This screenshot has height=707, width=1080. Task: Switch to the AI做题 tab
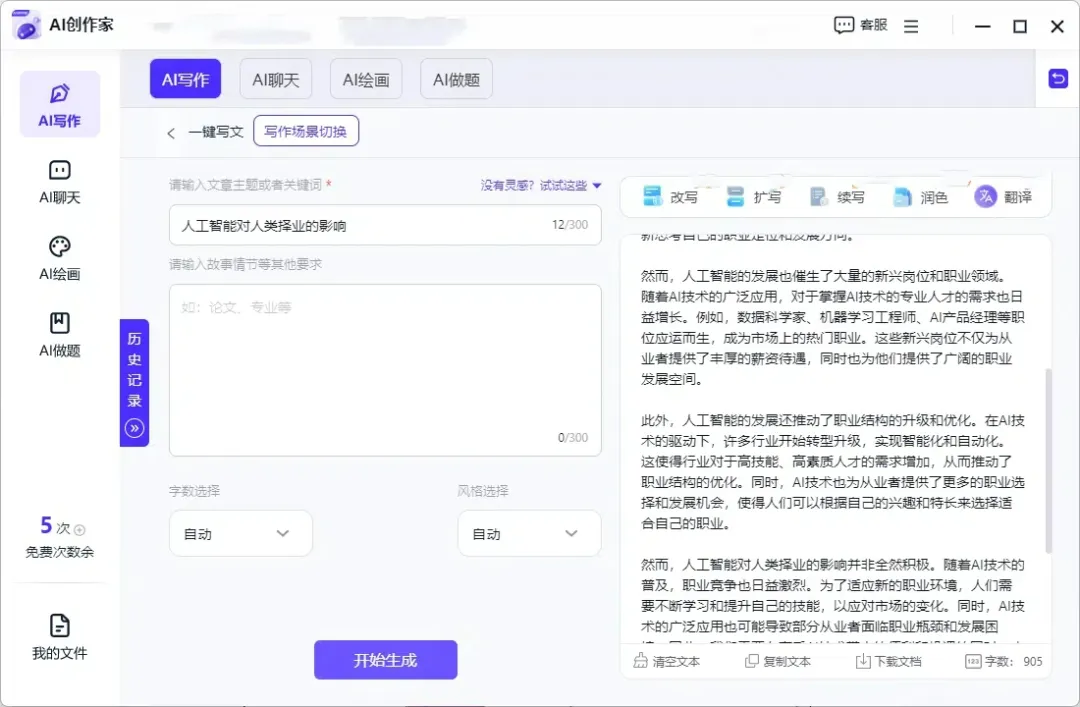(456, 78)
